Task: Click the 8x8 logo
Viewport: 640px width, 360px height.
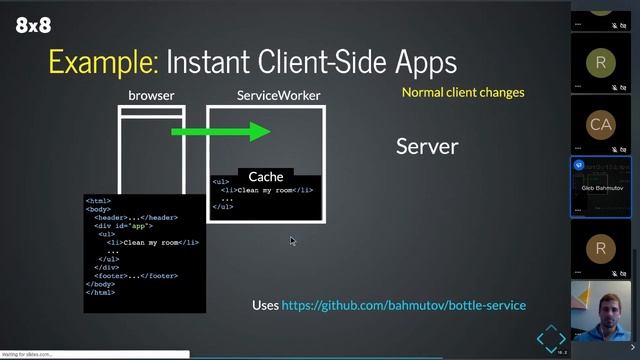Action: pyautogui.click(x=33, y=25)
